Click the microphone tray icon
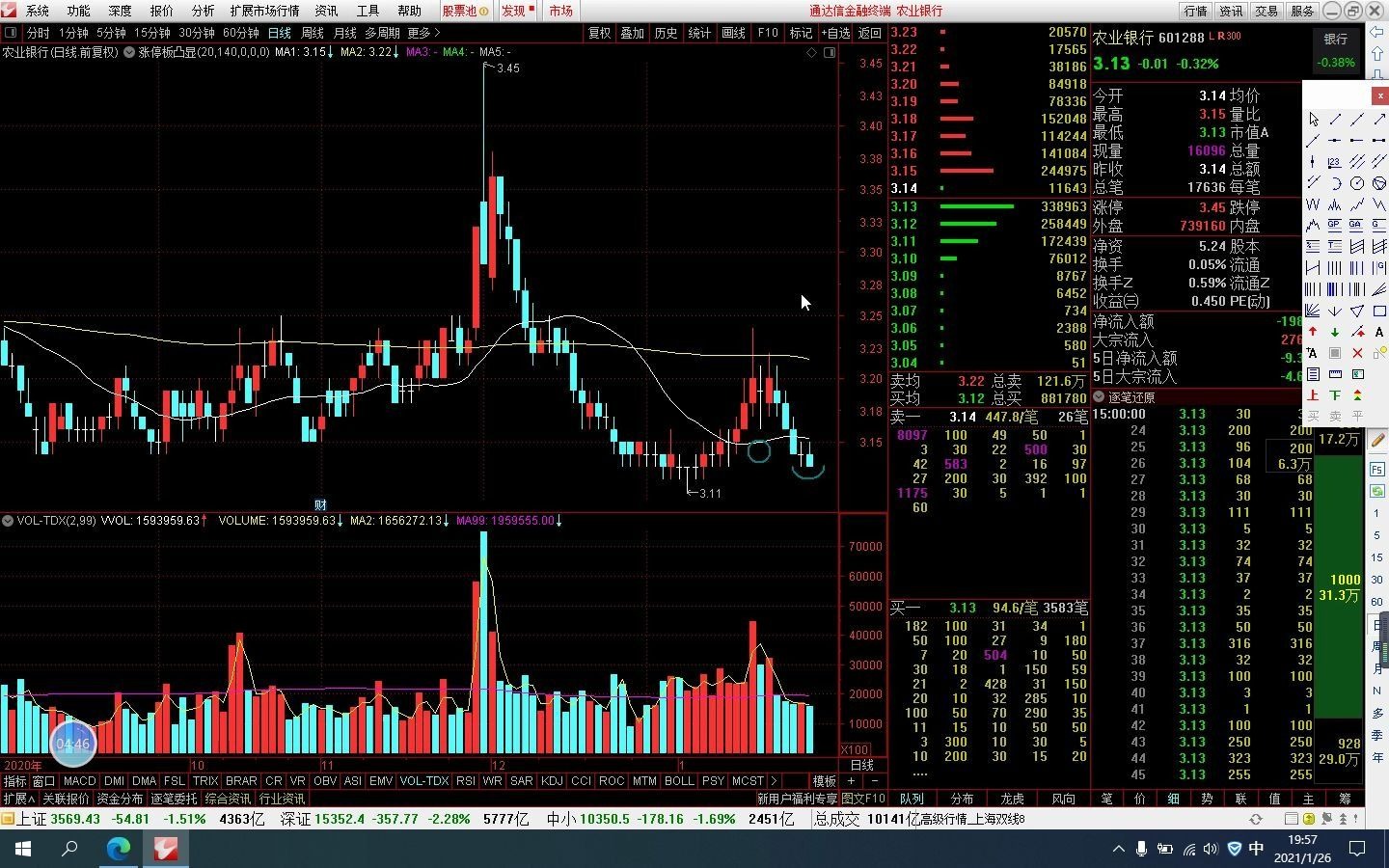Viewport: 1389px width, 868px height. click(x=1141, y=849)
